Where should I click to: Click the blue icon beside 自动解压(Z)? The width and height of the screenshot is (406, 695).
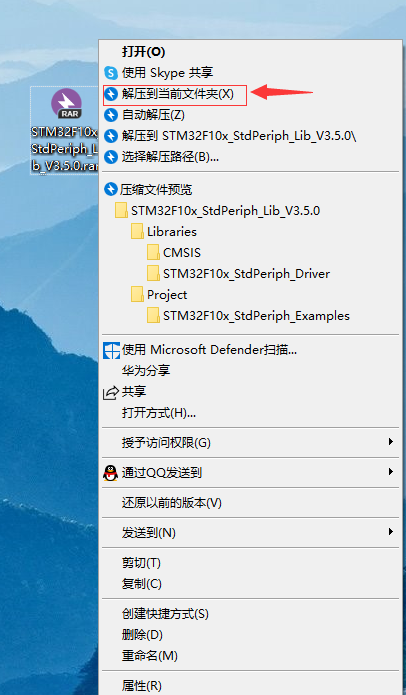pos(110,115)
